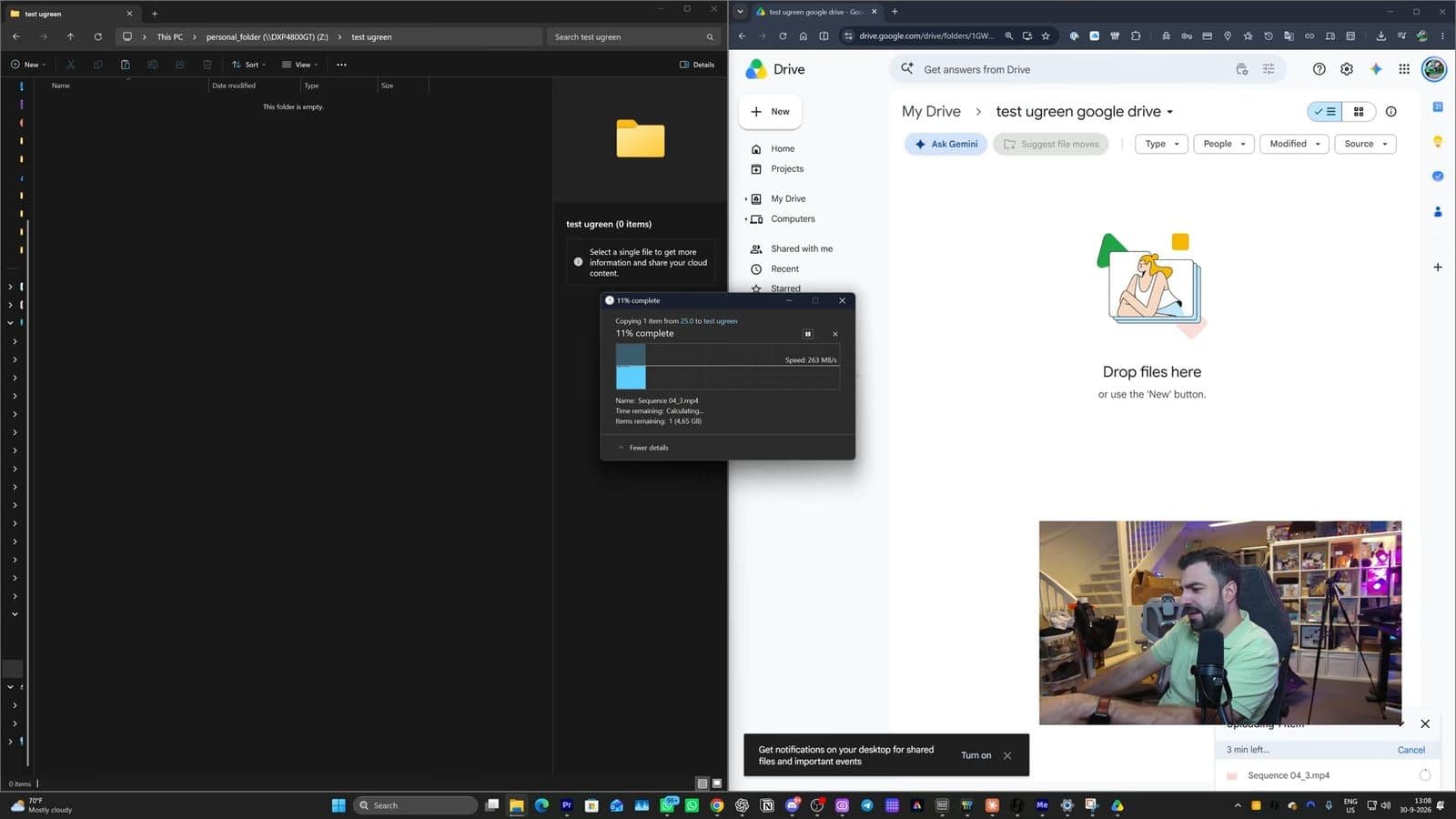Click the Gemini sparkle icon in Drive header
The width and height of the screenshot is (1456, 819).
pos(1376,69)
